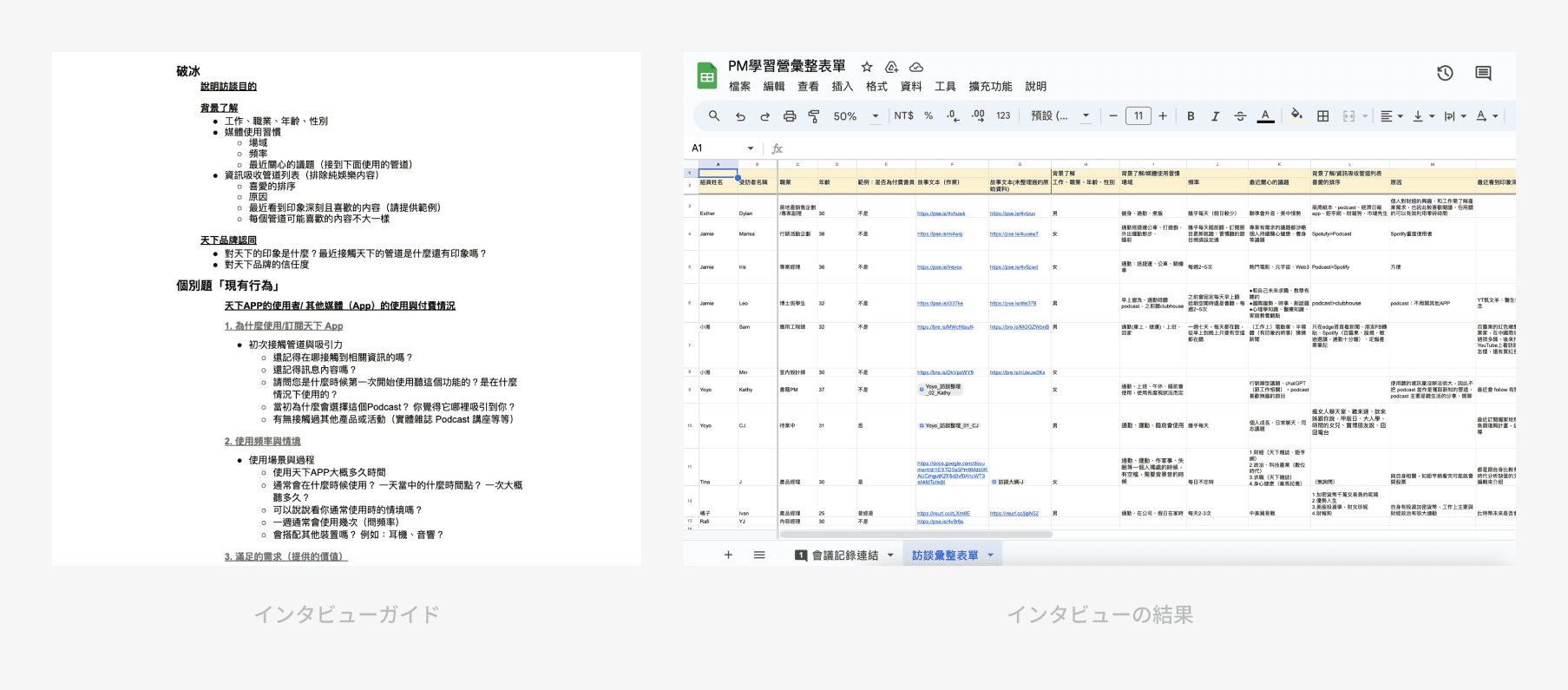Open the Yoyo_訪談整理_02_Kathy document chip
The image size is (1568, 690).
coord(941,390)
